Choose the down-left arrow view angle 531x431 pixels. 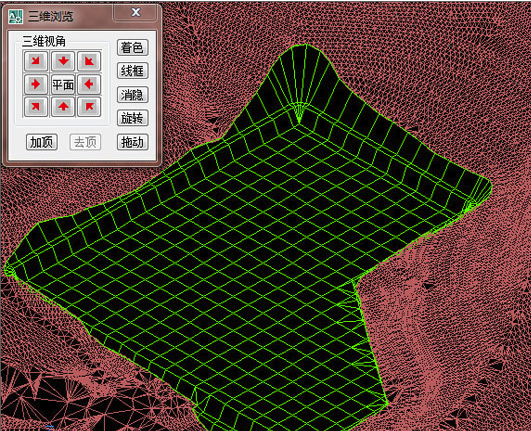[x=89, y=61]
